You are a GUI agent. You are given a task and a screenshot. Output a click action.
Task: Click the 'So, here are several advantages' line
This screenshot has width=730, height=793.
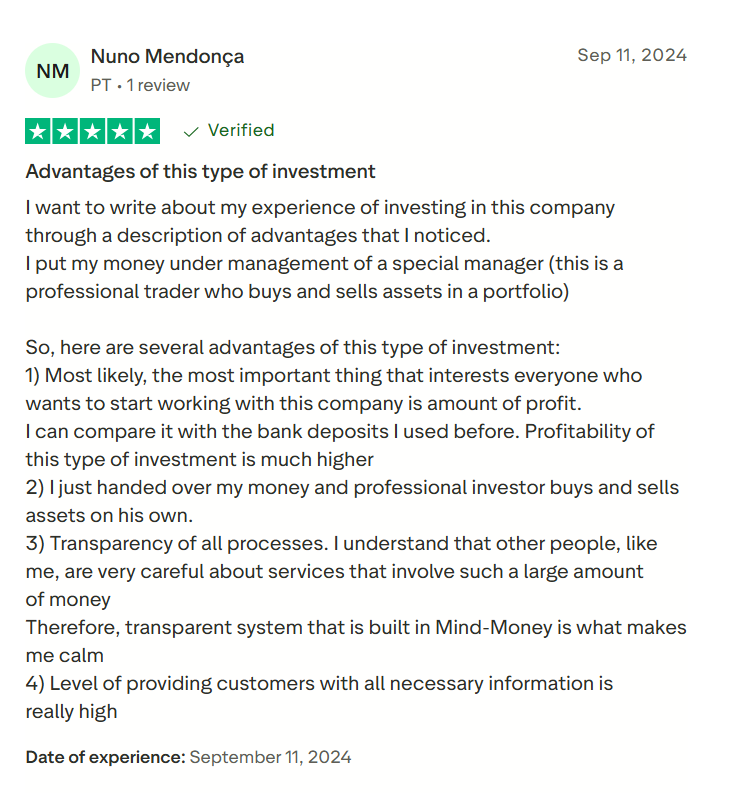(x=293, y=348)
